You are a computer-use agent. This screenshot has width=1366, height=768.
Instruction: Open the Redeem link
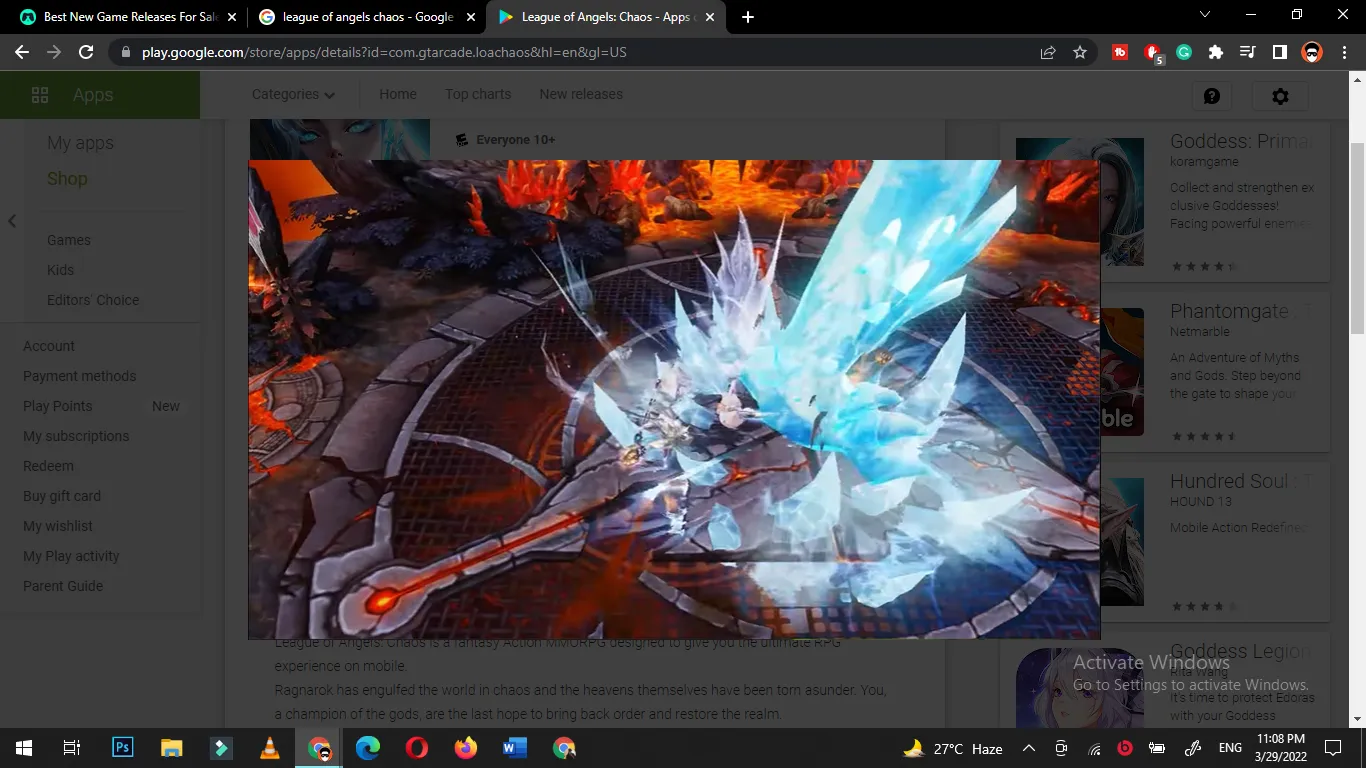point(48,466)
